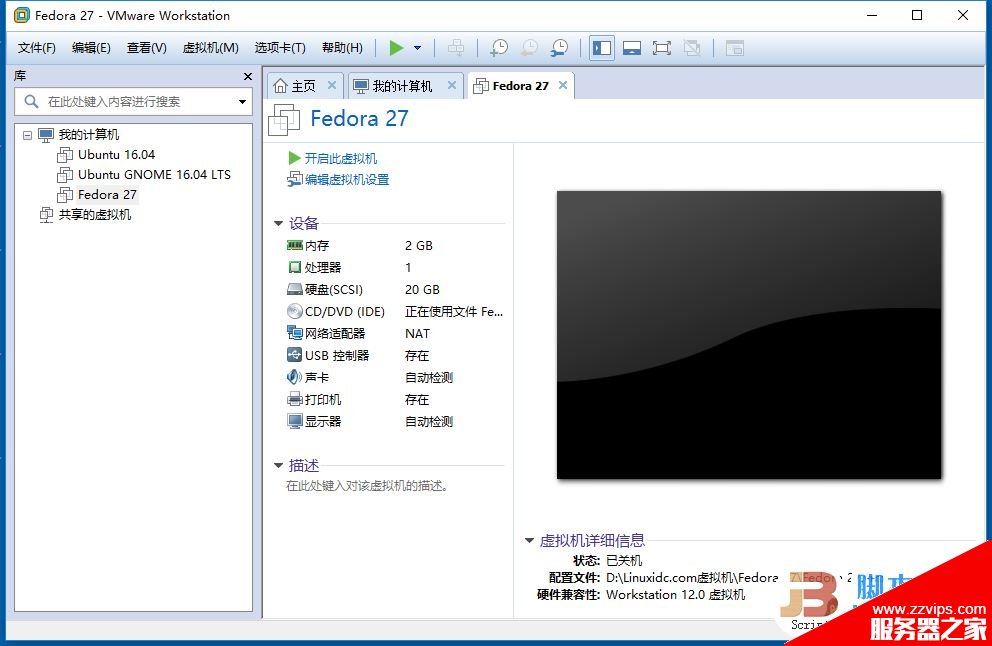Close the 主页 tab

point(332,85)
